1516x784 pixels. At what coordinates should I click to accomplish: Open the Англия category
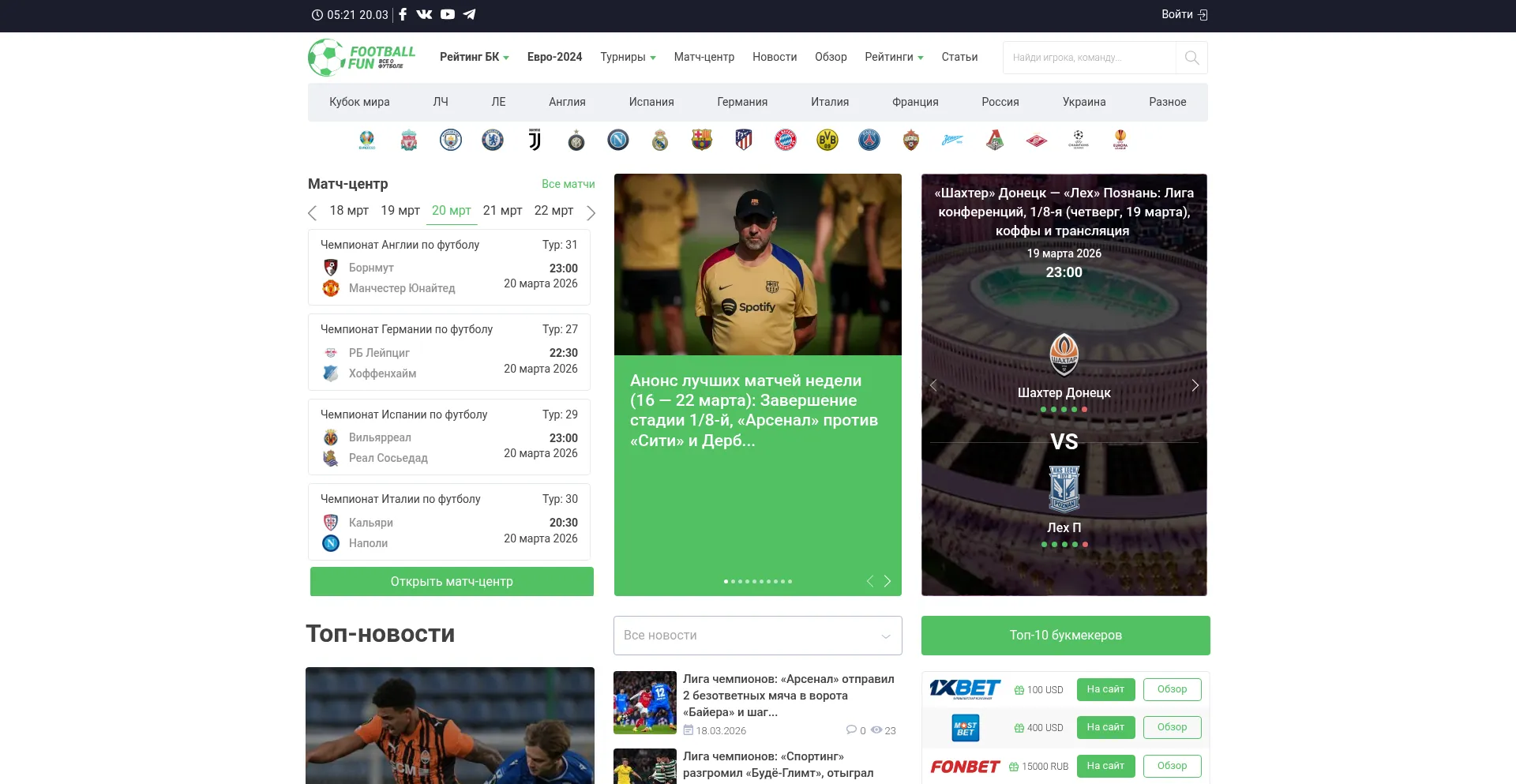coord(567,102)
